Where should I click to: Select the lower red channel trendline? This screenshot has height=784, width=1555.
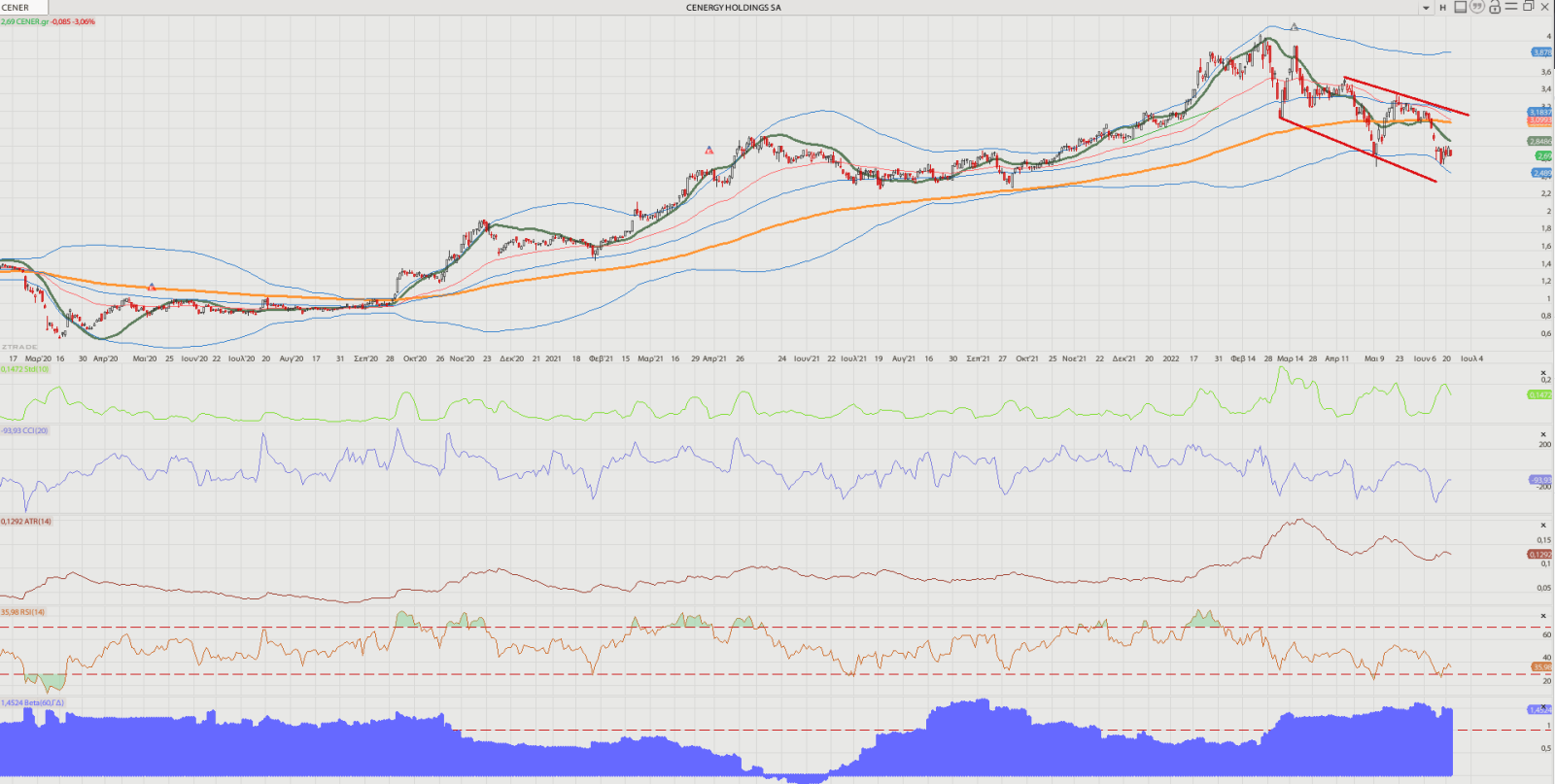pos(1358,151)
